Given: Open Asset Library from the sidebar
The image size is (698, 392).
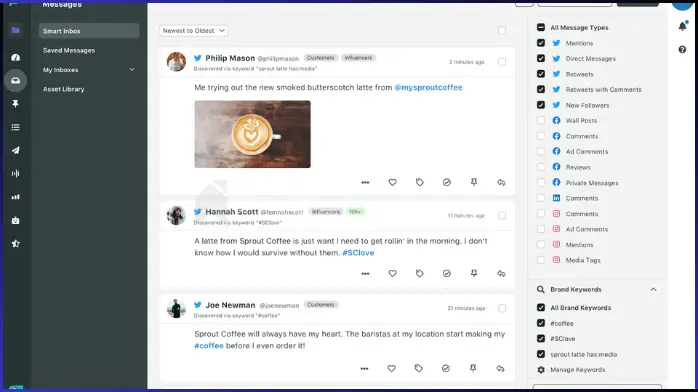Looking at the screenshot, I should (64, 89).
